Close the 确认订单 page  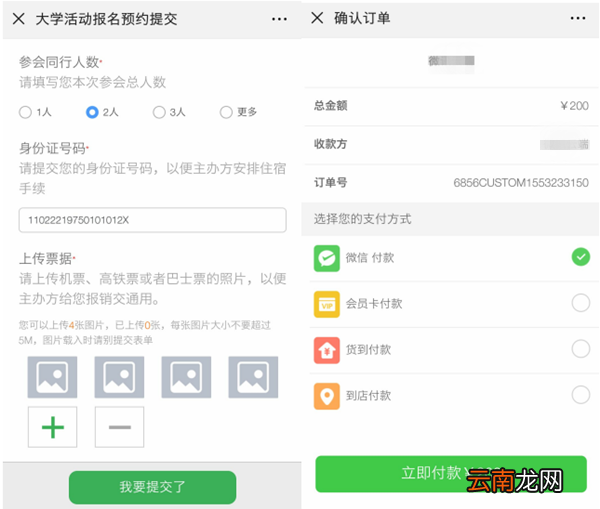click(317, 18)
